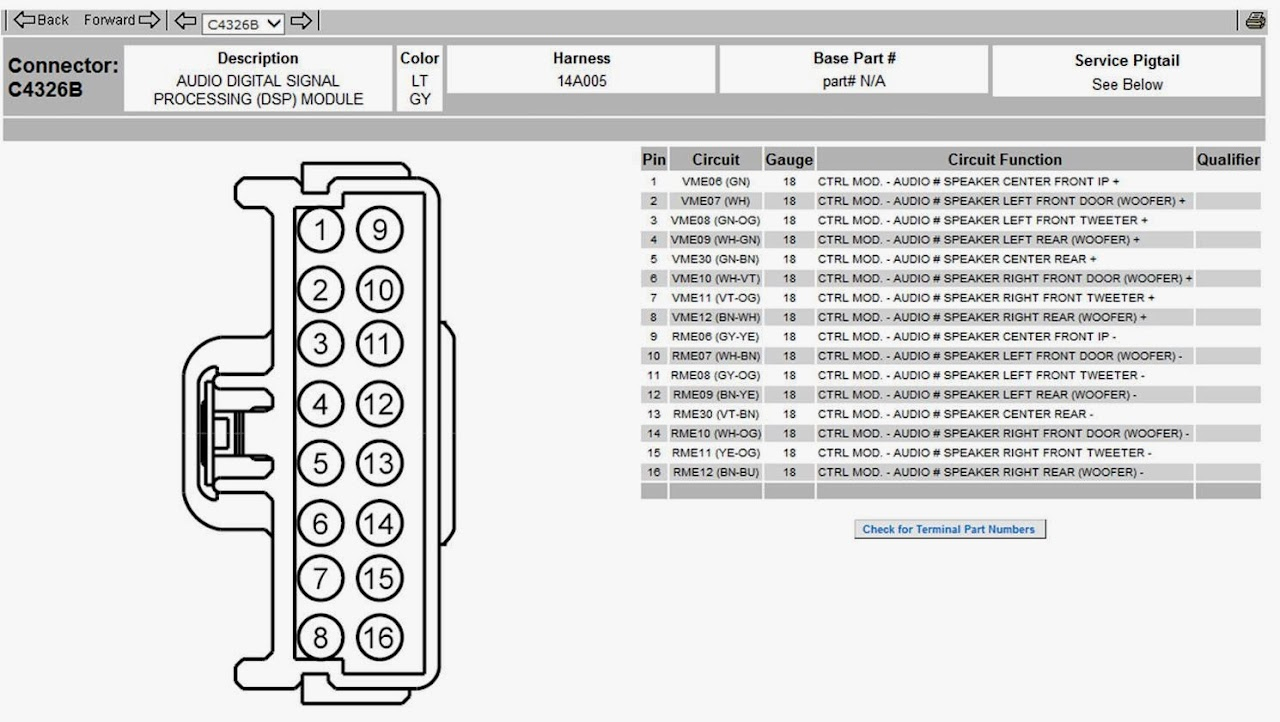Go to next connector with right arrow

pos(302,20)
